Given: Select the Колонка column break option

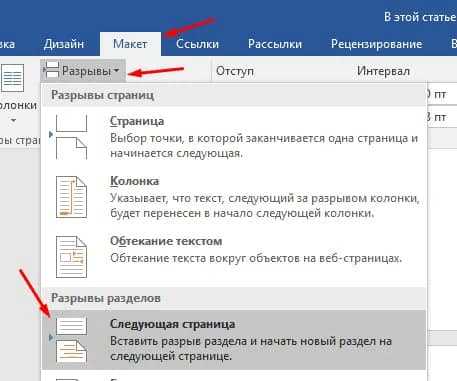Looking at the screenshot, I should tap(234, 197).
